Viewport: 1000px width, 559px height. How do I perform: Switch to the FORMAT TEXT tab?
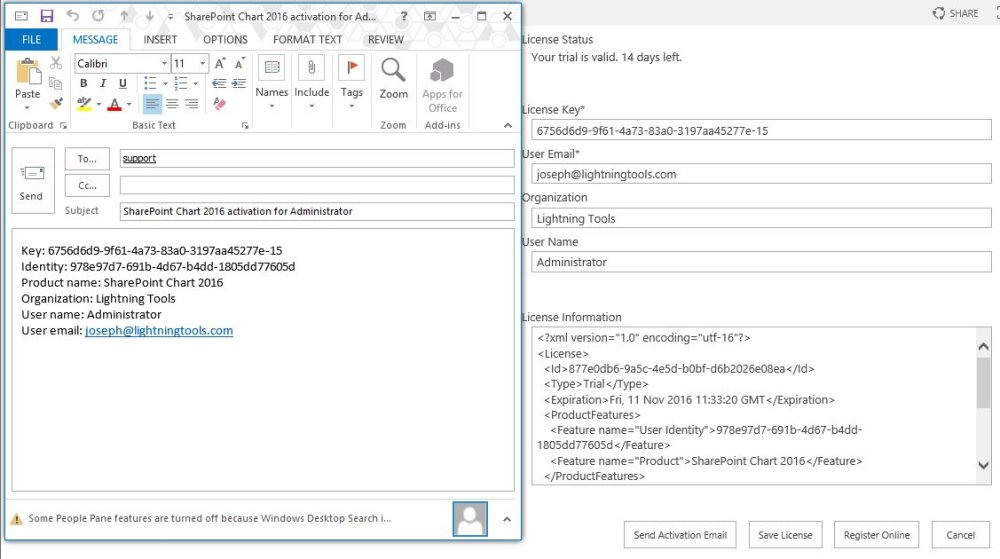(307, 40)
